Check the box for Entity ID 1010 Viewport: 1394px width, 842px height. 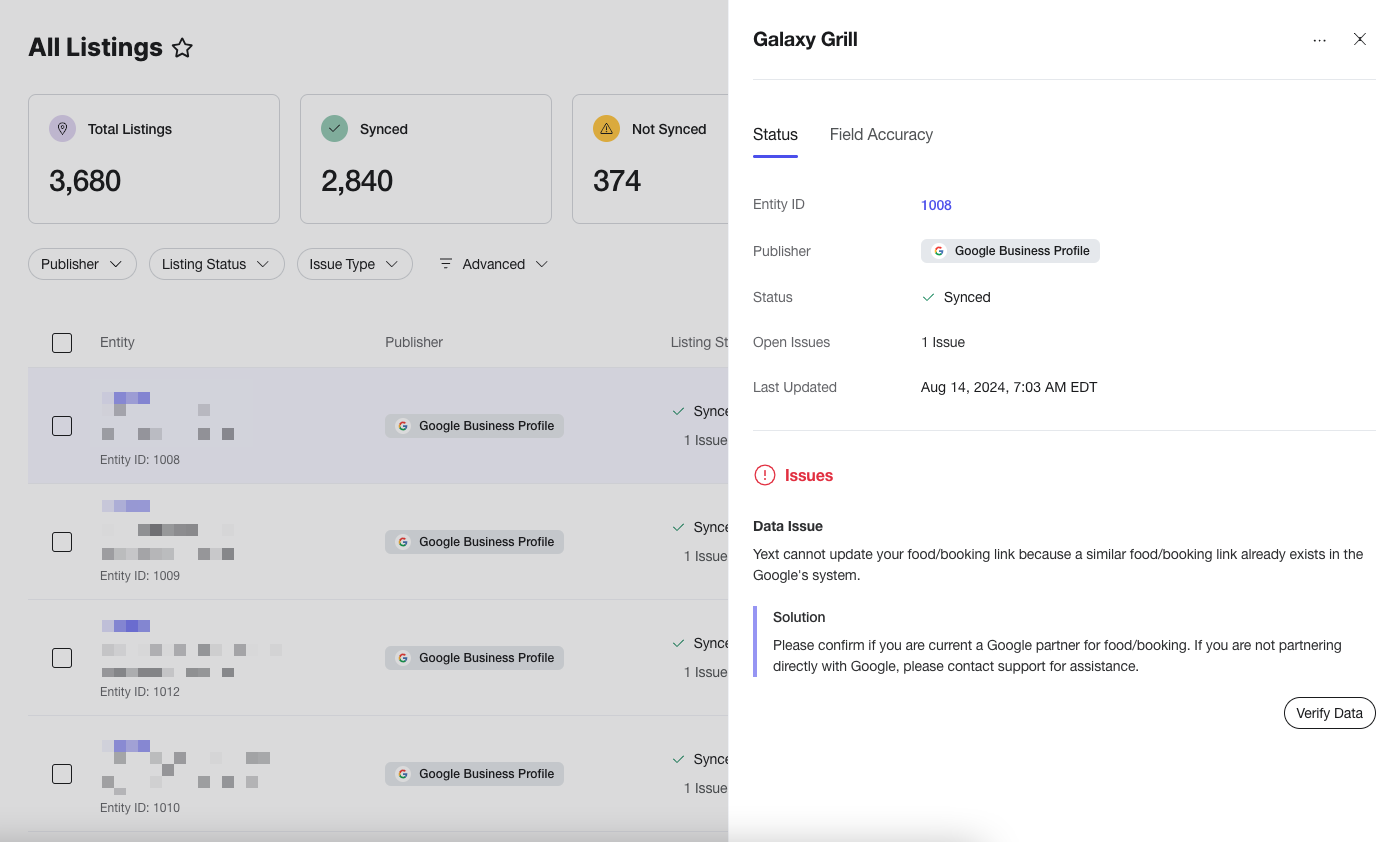tap(62, 774)
